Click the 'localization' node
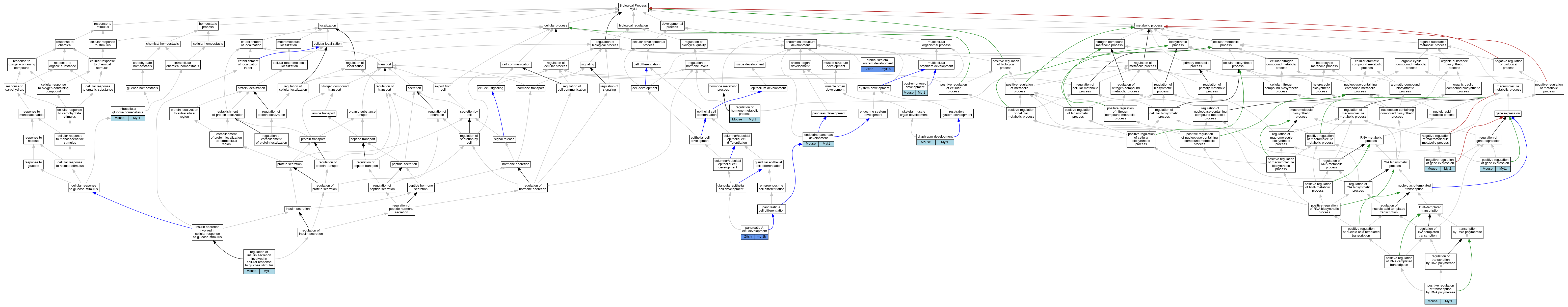Image resolution: width=1568 pixels, height=307 pixels. pyautogui.click(x=328, y=25)
